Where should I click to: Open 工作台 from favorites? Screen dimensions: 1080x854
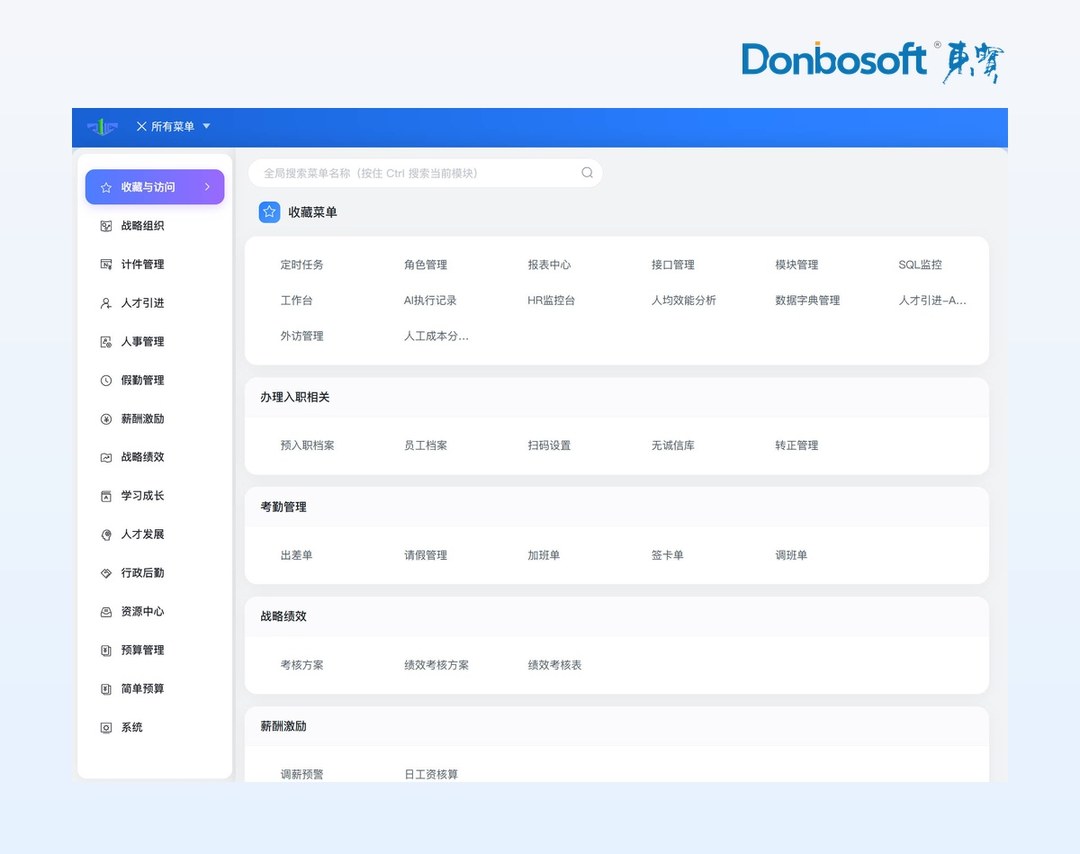[x=296, y=300]
